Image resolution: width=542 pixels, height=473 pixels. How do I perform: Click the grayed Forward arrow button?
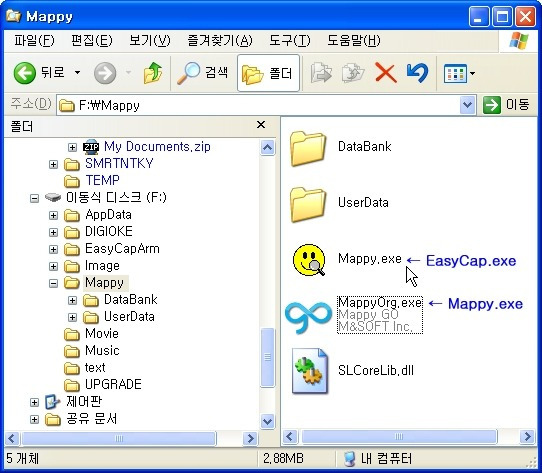tap(105, 73)
